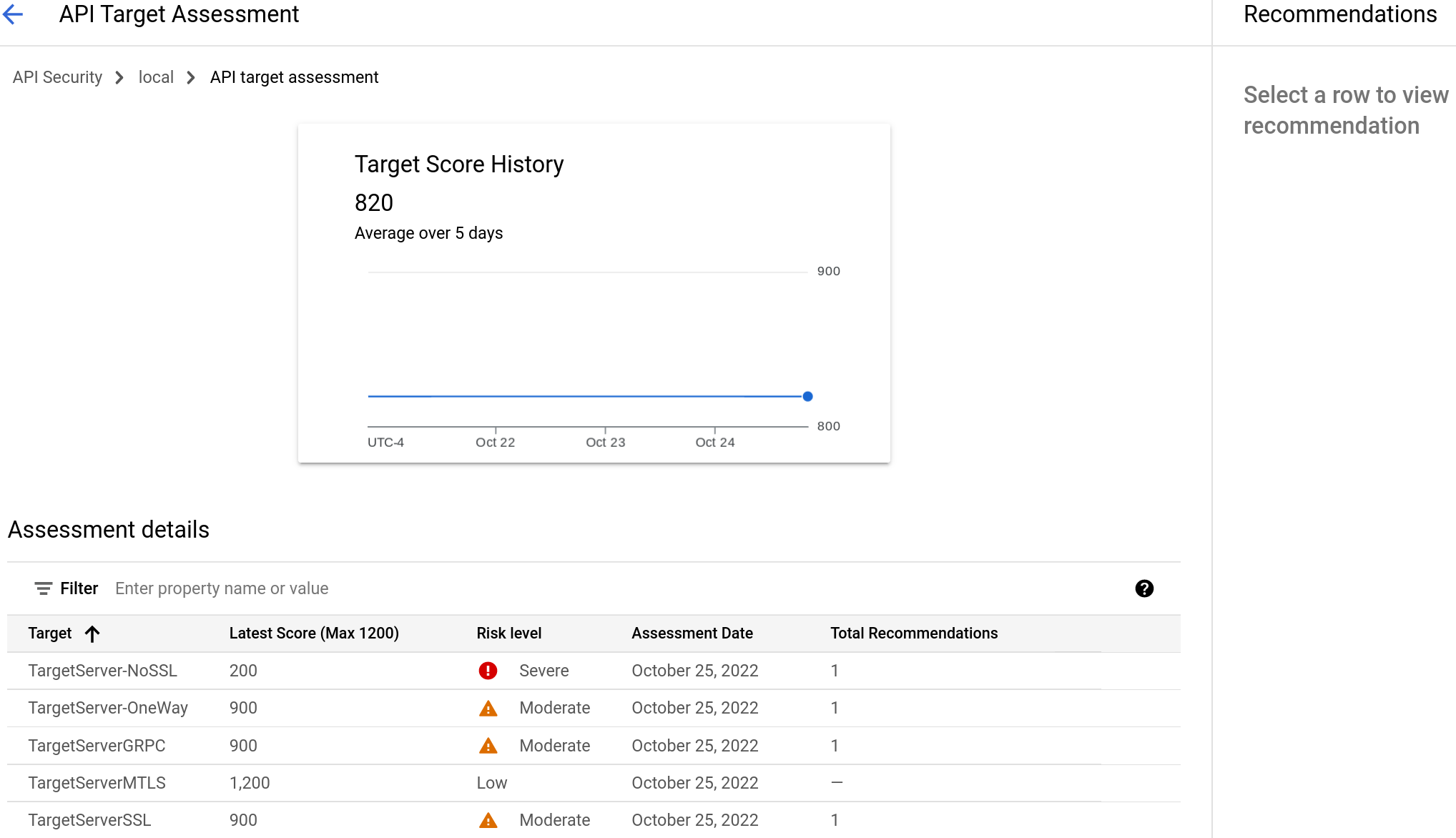Click the Severe risk icon for TargetServer-NoSSL
Screen dimensions: 1456x838
(488, 671)
